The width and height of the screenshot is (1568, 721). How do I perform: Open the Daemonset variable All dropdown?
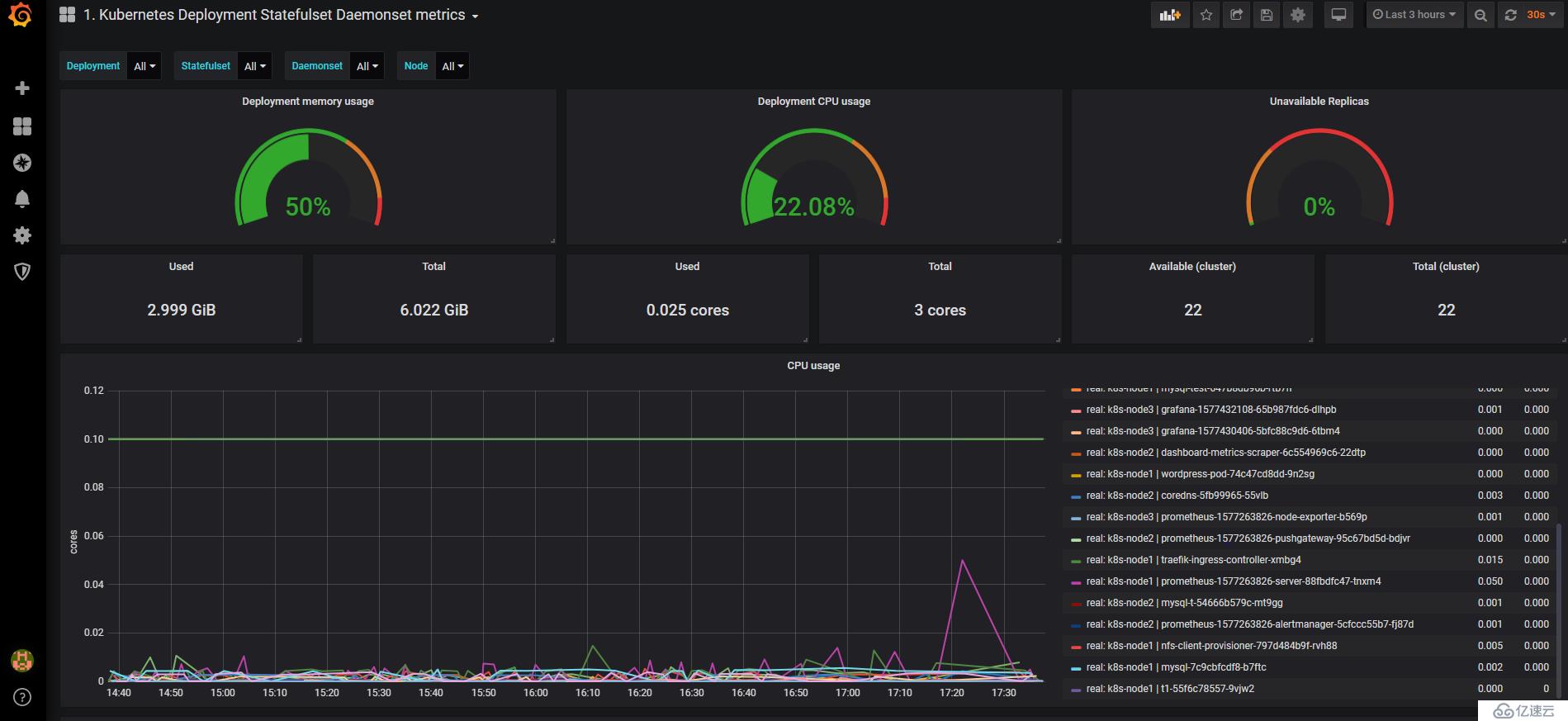point(367,66)
